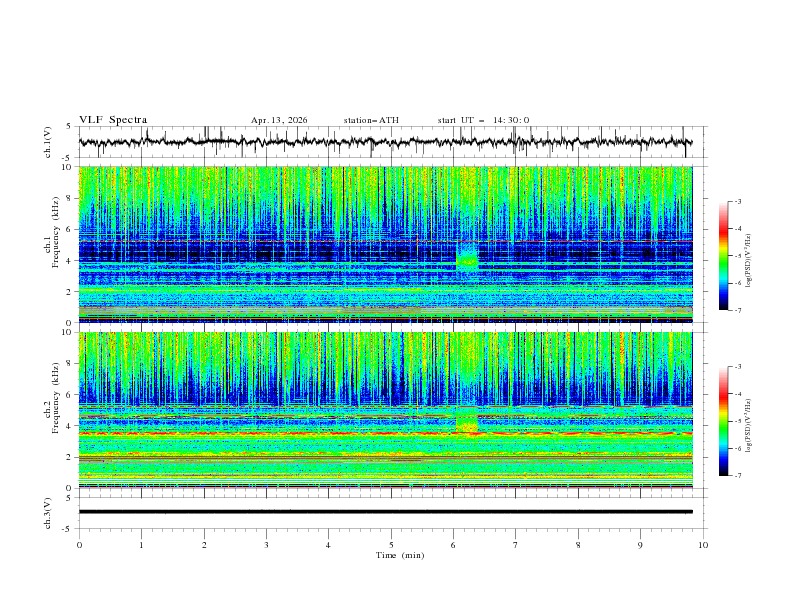Click the ch.2 colorbar "log(PSD)(V²/Hz)" label
Viewport: 792px width, 612px height.
(749, 426)
